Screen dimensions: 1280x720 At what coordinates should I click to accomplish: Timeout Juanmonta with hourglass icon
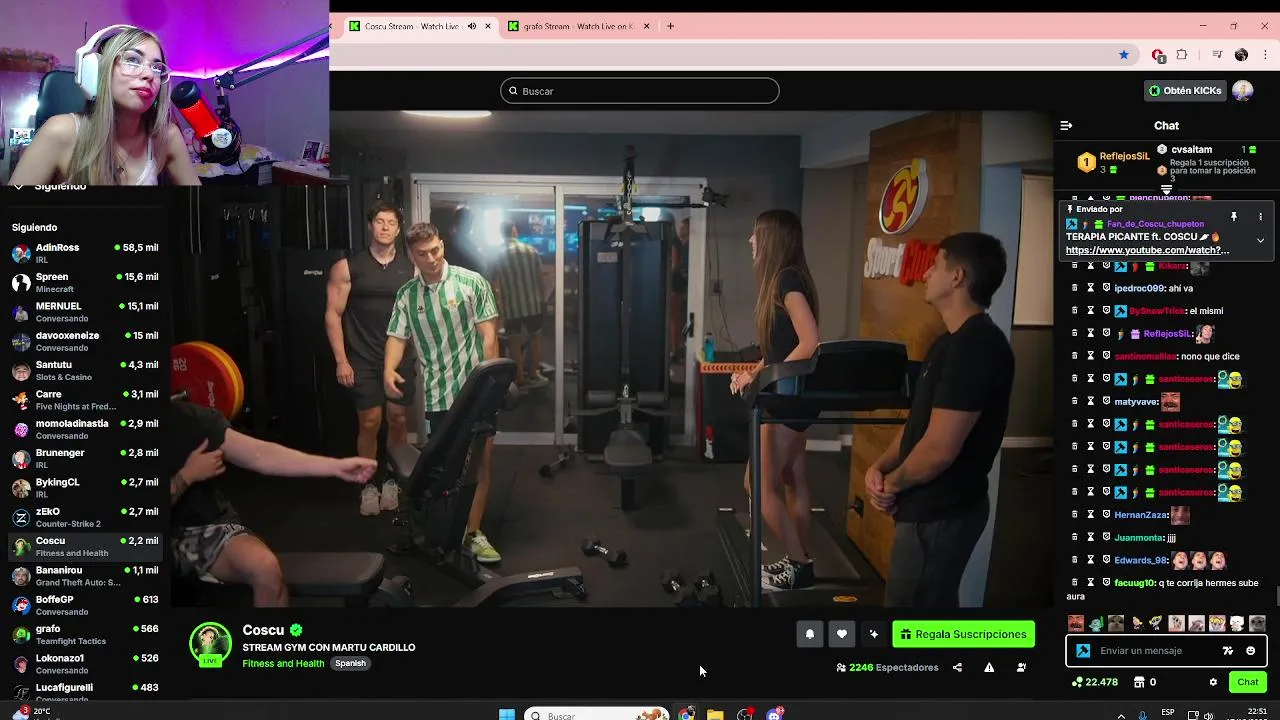point(1091,537)
